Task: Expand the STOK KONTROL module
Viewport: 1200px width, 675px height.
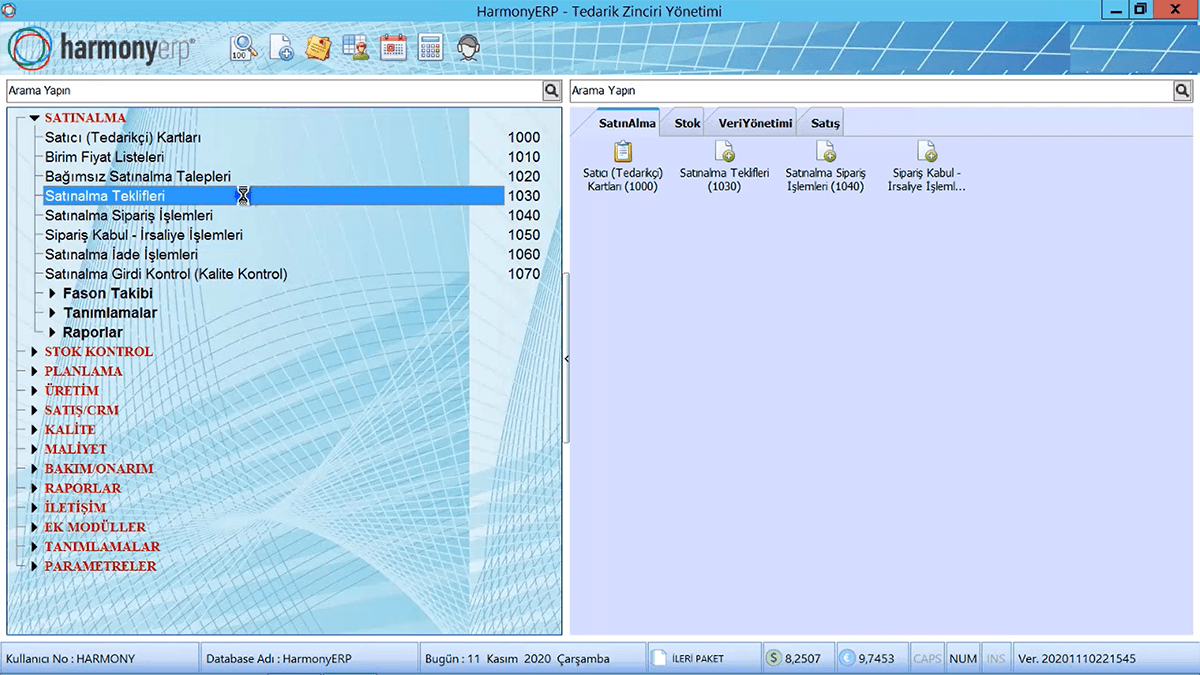Action: click(x=34, y=352)
